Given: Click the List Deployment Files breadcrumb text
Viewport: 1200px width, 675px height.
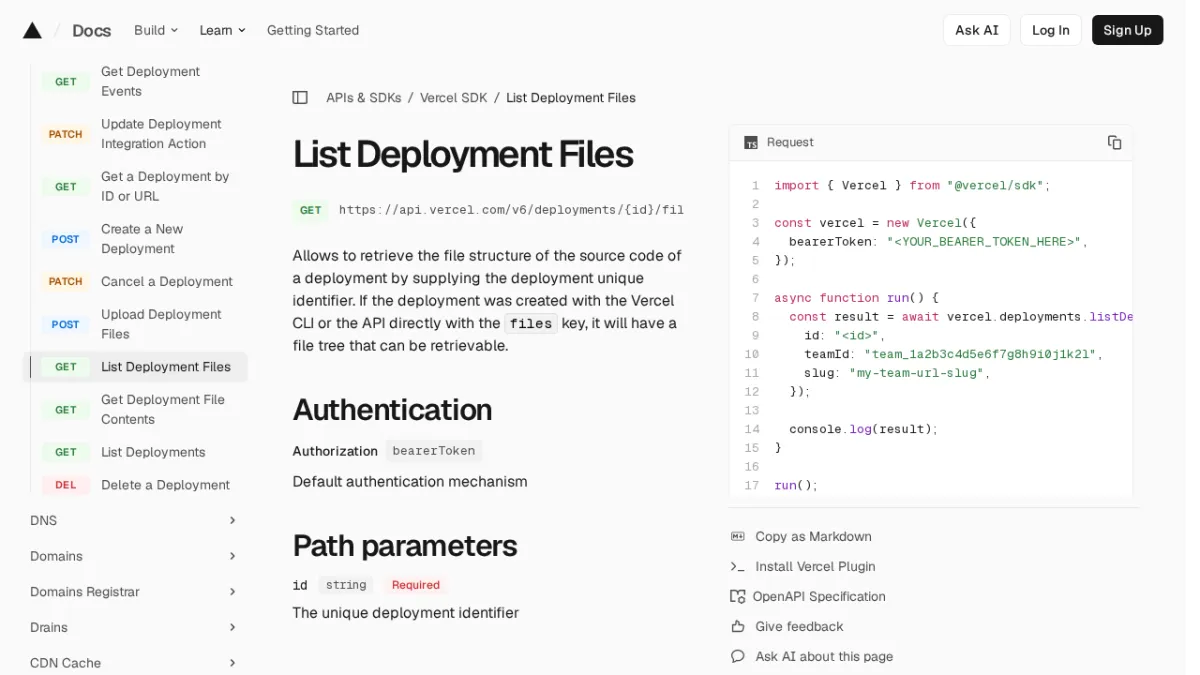Looking at the screenshot, I should [571, 98].
